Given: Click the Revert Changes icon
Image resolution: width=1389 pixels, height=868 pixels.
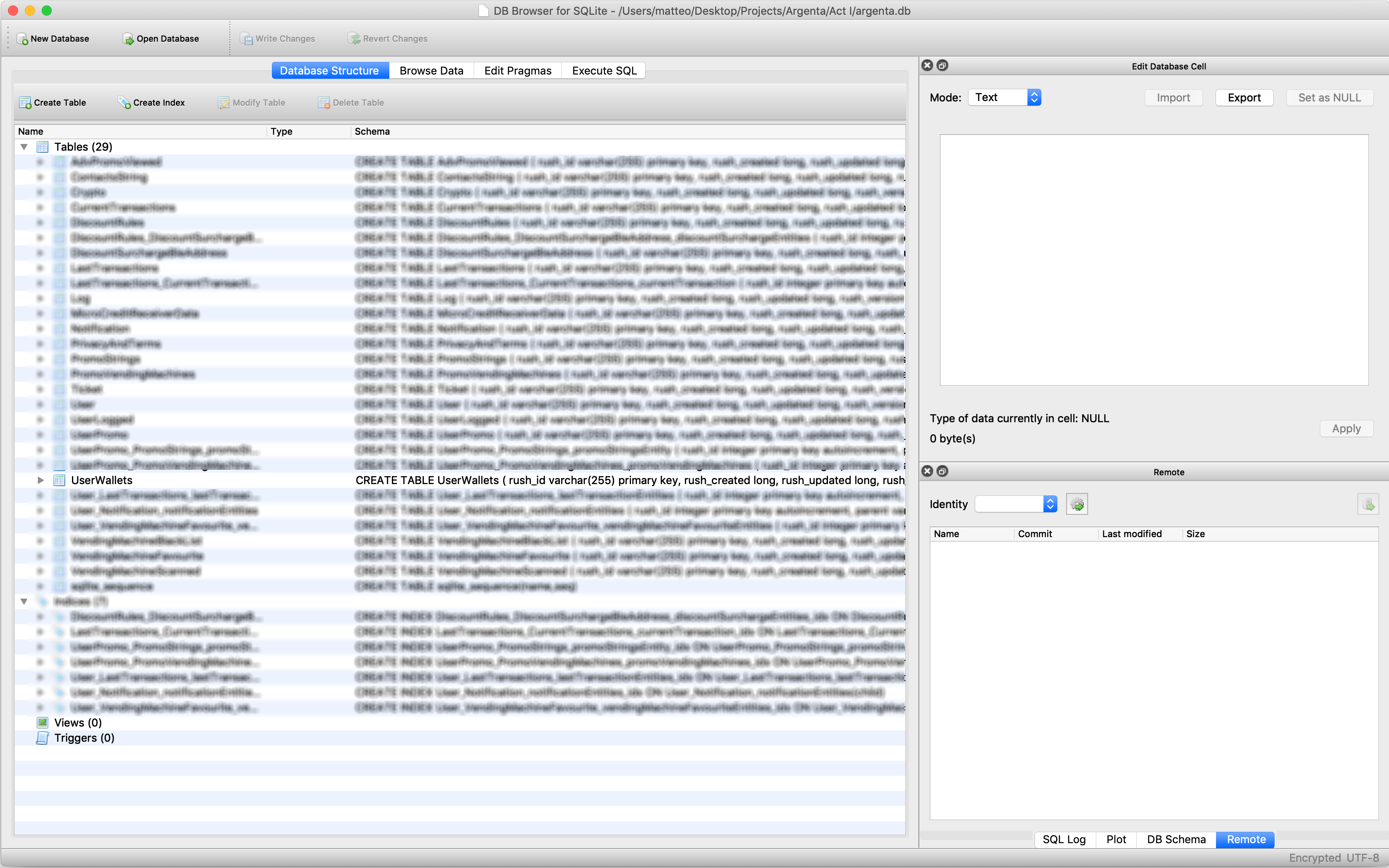Looking at the screenshot, I should click(x=354, y=39).
